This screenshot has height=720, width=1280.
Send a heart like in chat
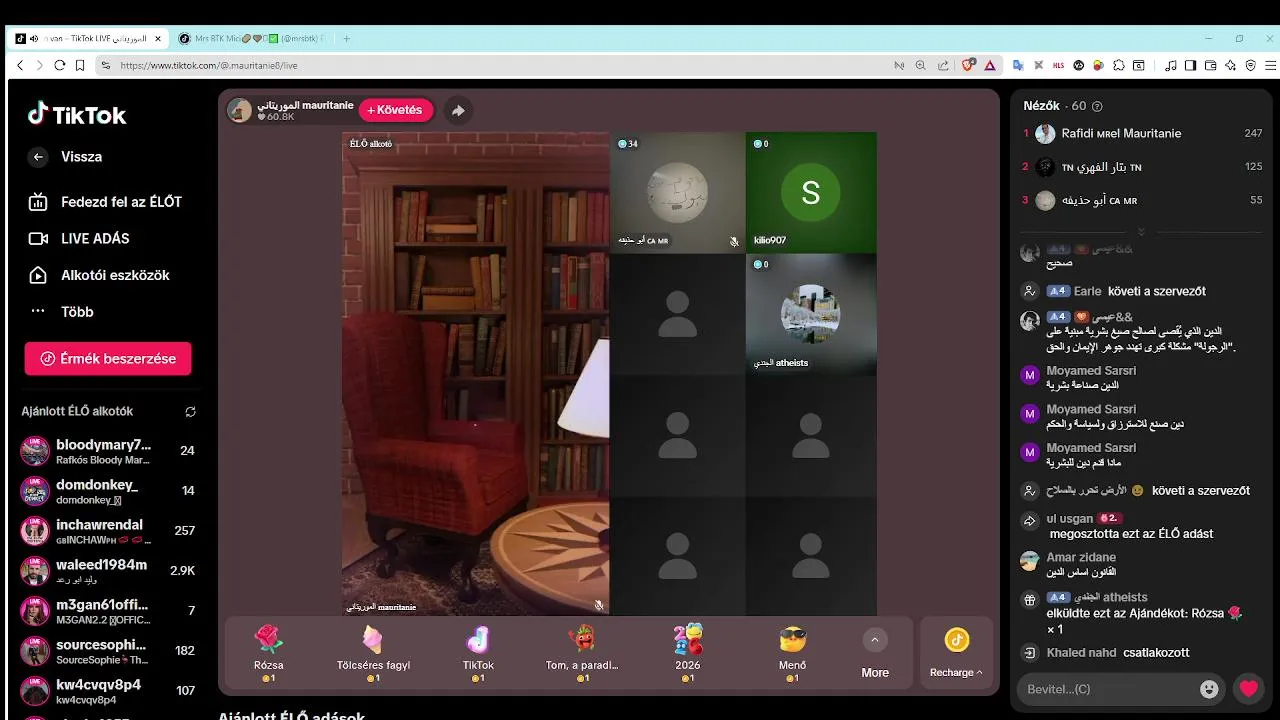pyautogui.click(x=1248, y=689)
